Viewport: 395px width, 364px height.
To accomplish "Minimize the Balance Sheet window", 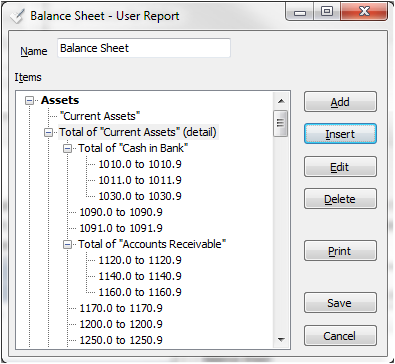I will coord(300,13).
